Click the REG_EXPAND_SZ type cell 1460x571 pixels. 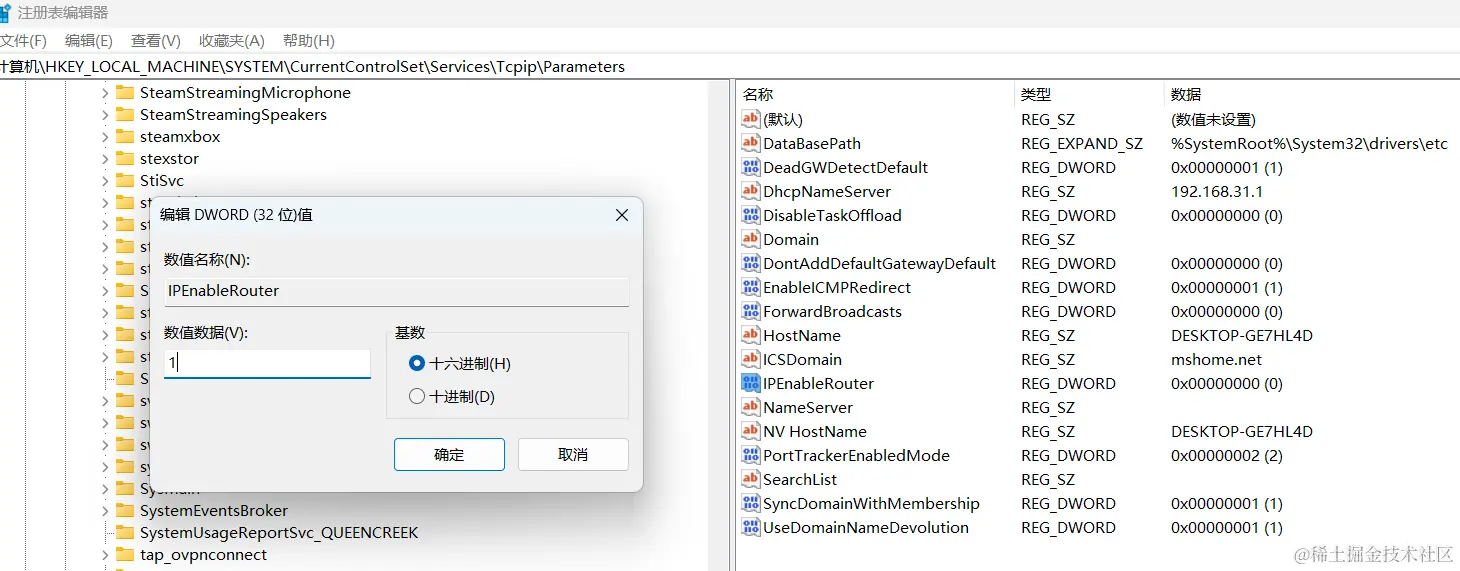(x=1082, y=143)
